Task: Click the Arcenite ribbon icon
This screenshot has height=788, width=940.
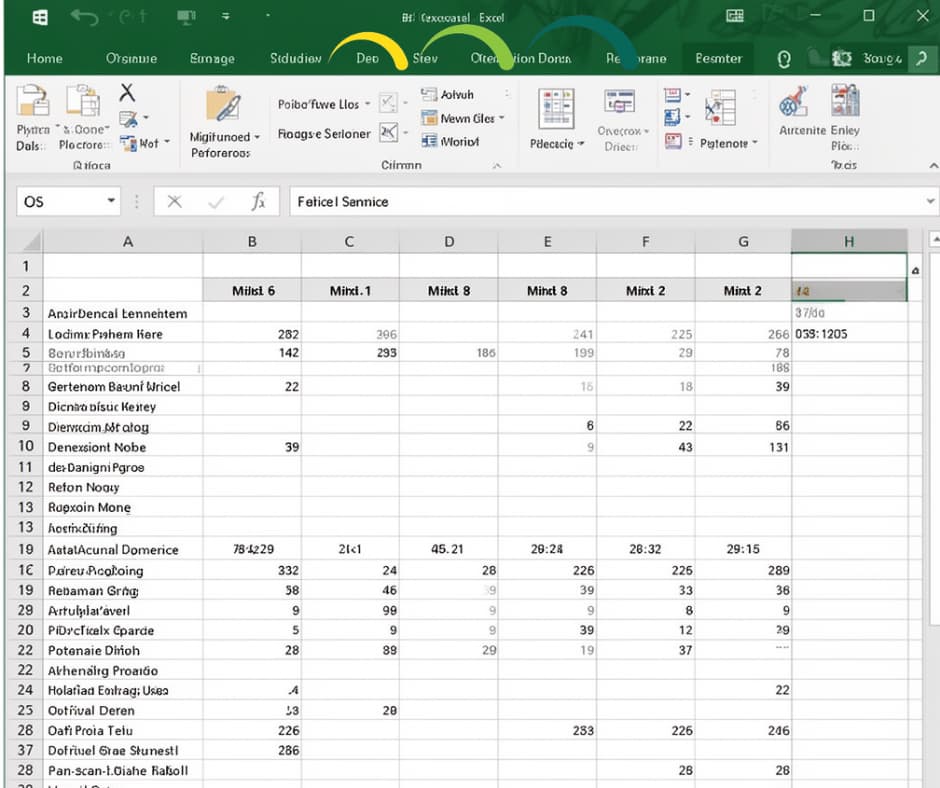Action: (794, 102)
